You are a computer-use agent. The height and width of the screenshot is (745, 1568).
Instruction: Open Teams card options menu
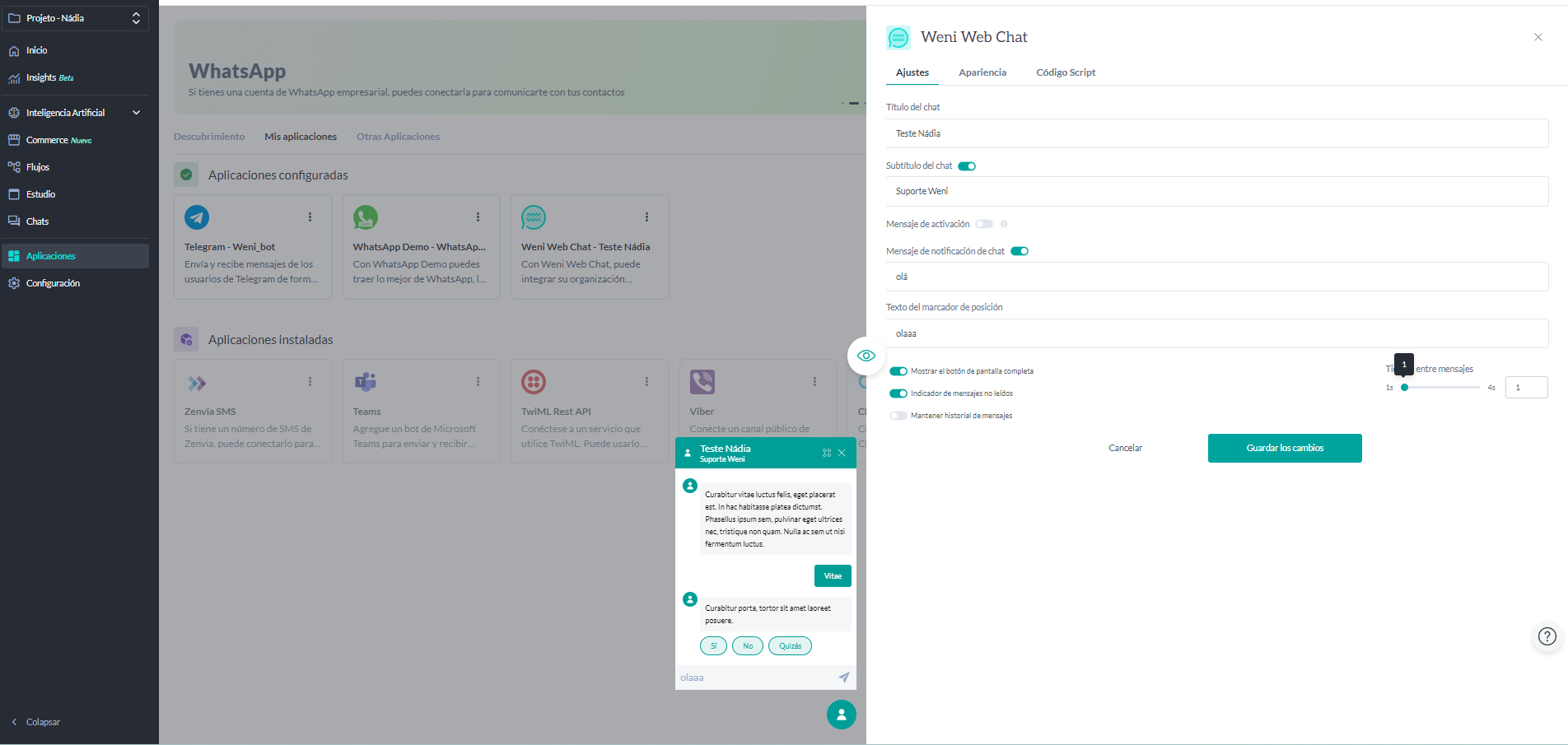pyautogui.click(x=478, y=382)
